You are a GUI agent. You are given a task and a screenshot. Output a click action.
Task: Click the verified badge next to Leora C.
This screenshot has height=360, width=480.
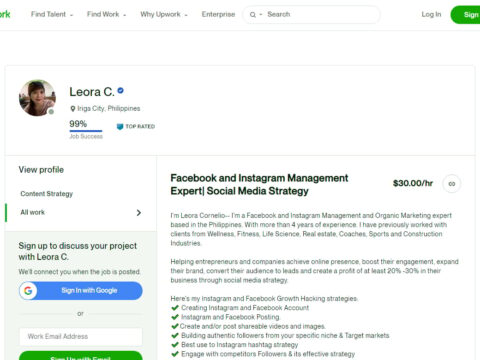tap(121, 90)
